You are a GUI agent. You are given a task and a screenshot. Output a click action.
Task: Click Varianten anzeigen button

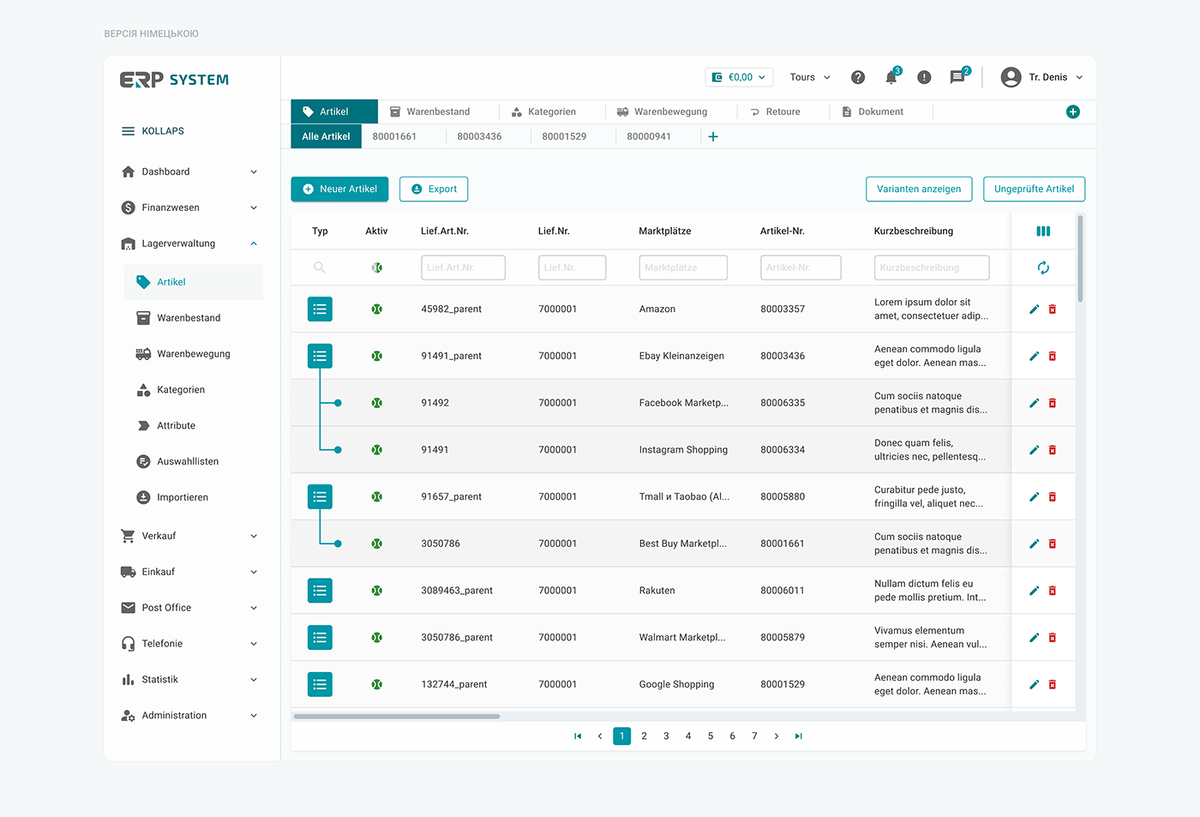[919, 189]
